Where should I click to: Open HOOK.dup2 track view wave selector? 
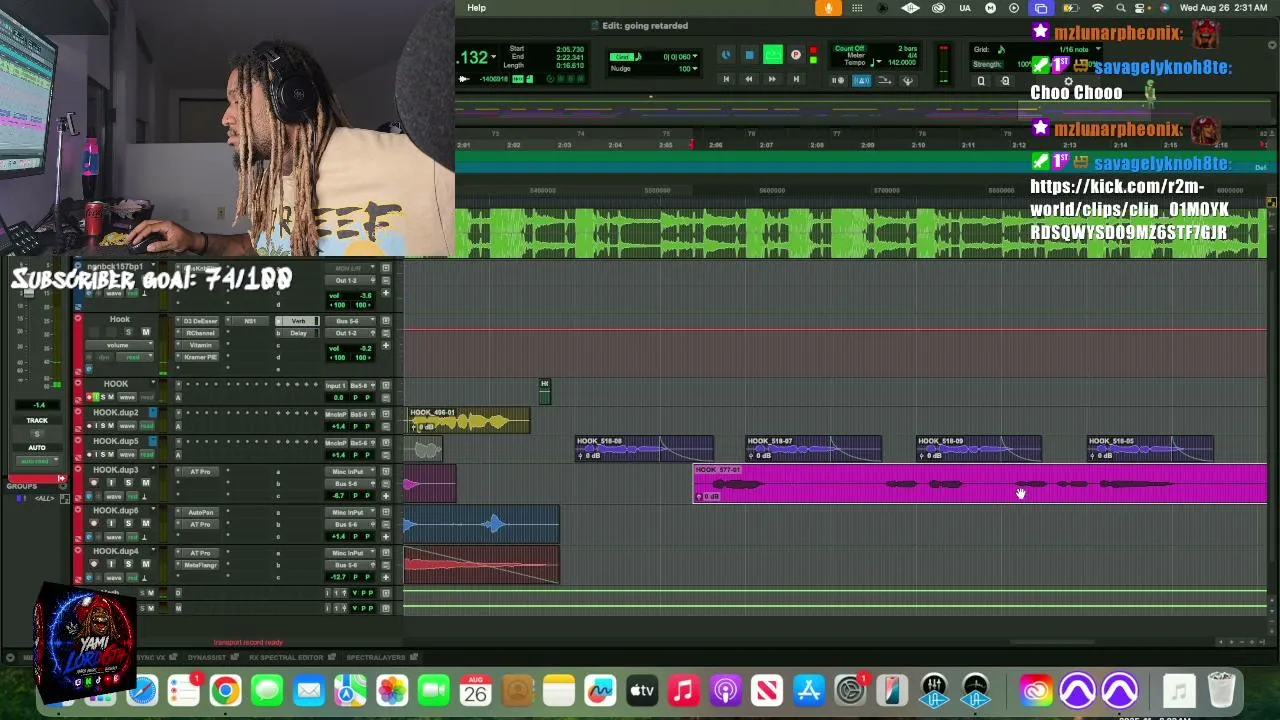126,426
